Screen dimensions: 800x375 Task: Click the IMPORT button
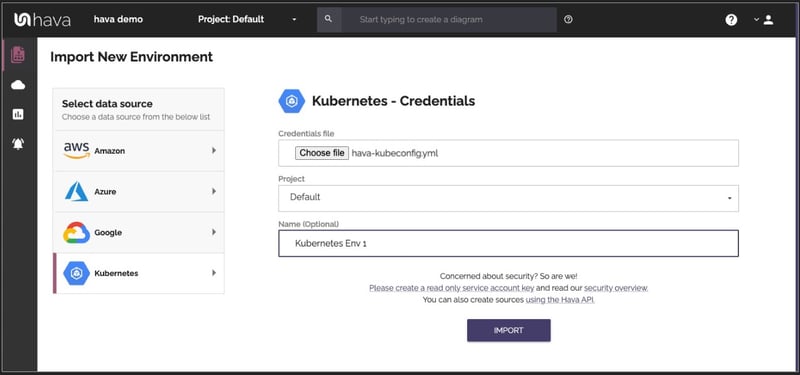tap(509, 330)
